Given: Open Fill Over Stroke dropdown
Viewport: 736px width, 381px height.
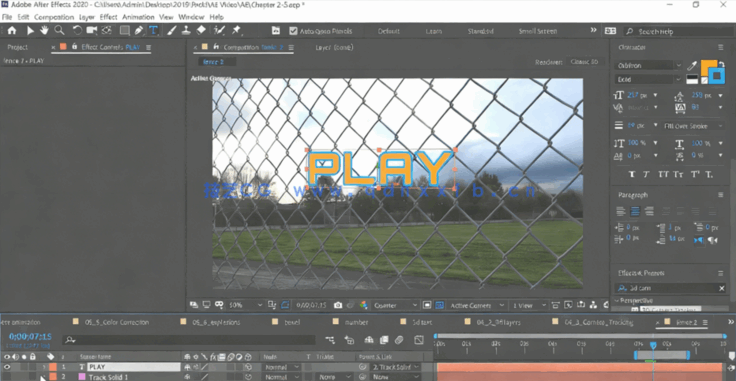Looking at the screenshot, I should tap(693, 126).
